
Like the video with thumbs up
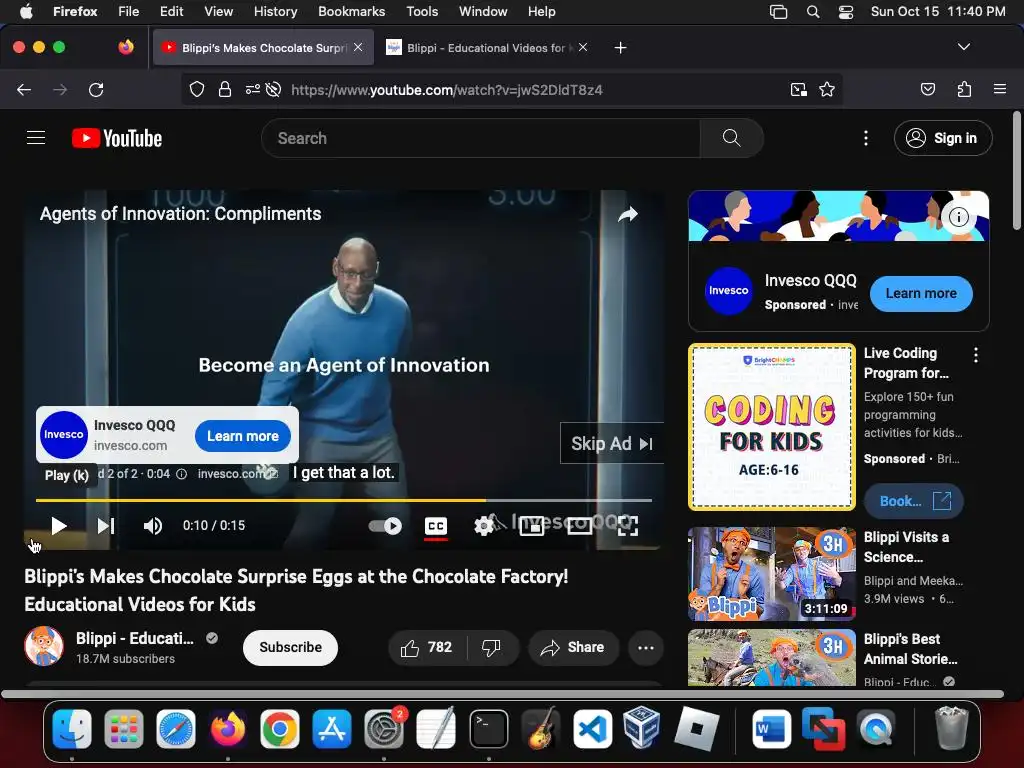pos(427,647)
